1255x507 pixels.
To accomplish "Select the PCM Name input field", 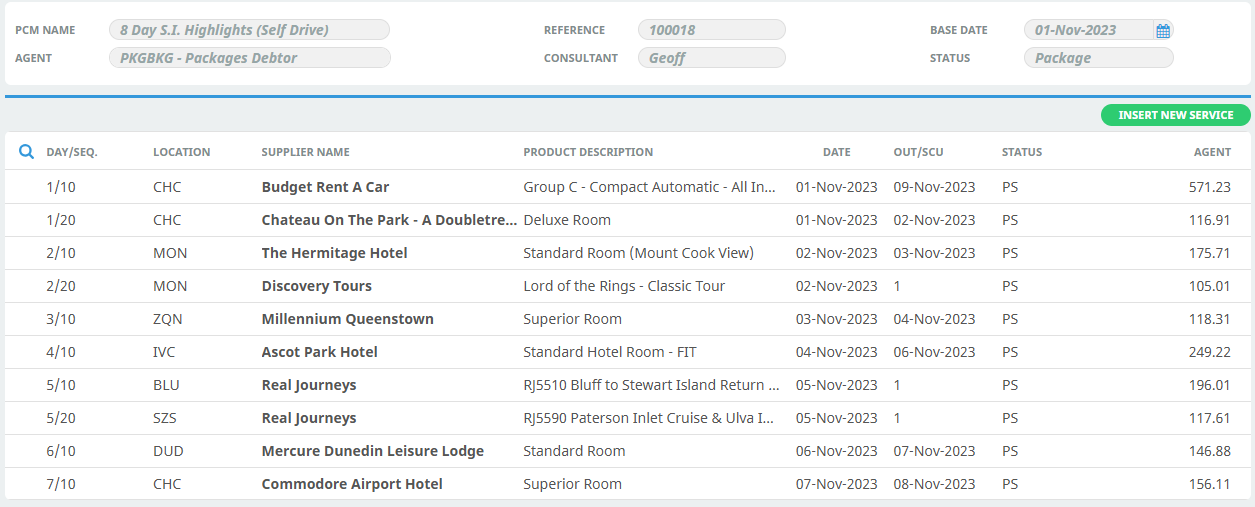I will (249, 30).
